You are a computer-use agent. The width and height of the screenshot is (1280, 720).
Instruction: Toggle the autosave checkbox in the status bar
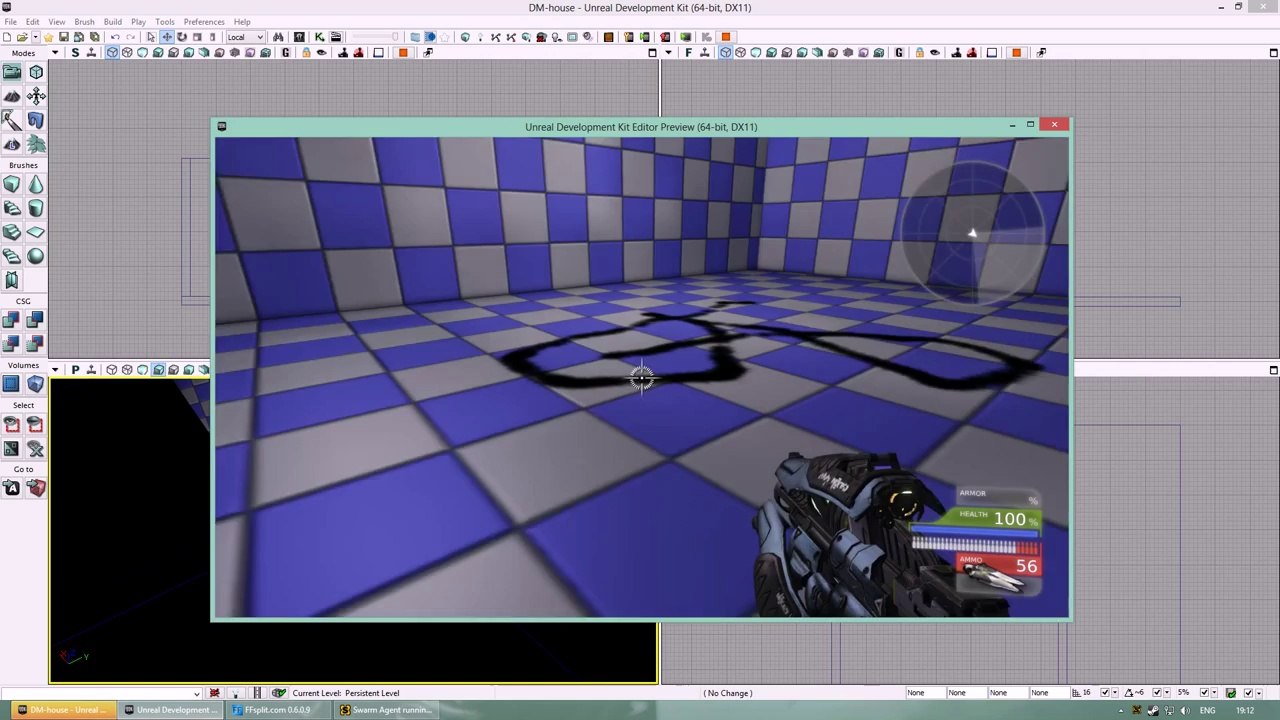coord(1247,693)
